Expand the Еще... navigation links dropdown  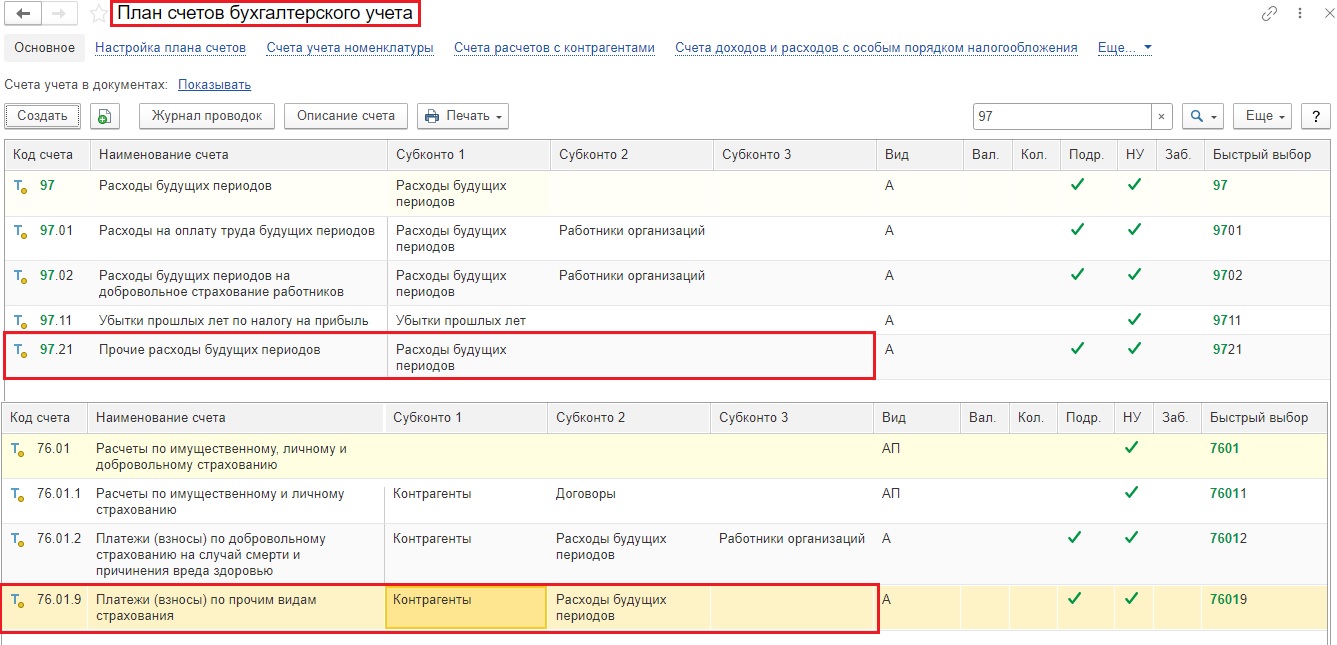click(x=1124, y=47)
